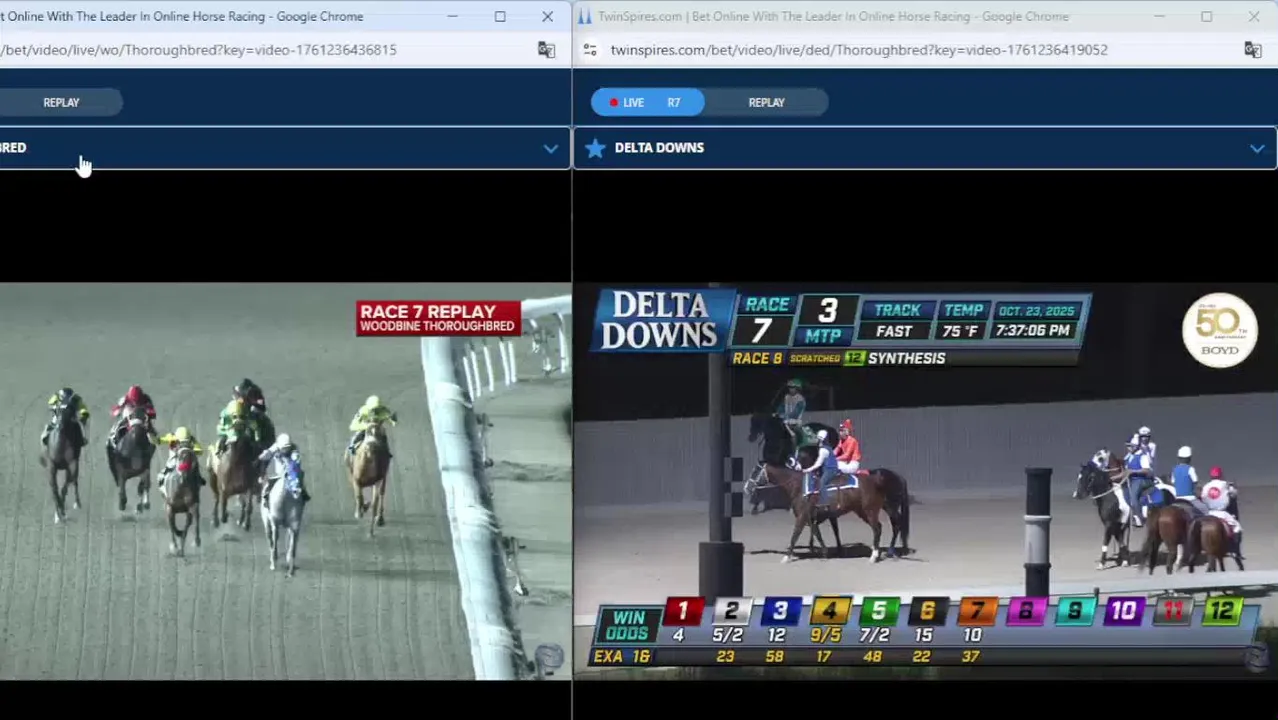Viewport: 1278px width, 720px height.
Task: Switch to the LIVE R7 feed in the Delta Downs window
Action: coord(647,102)
